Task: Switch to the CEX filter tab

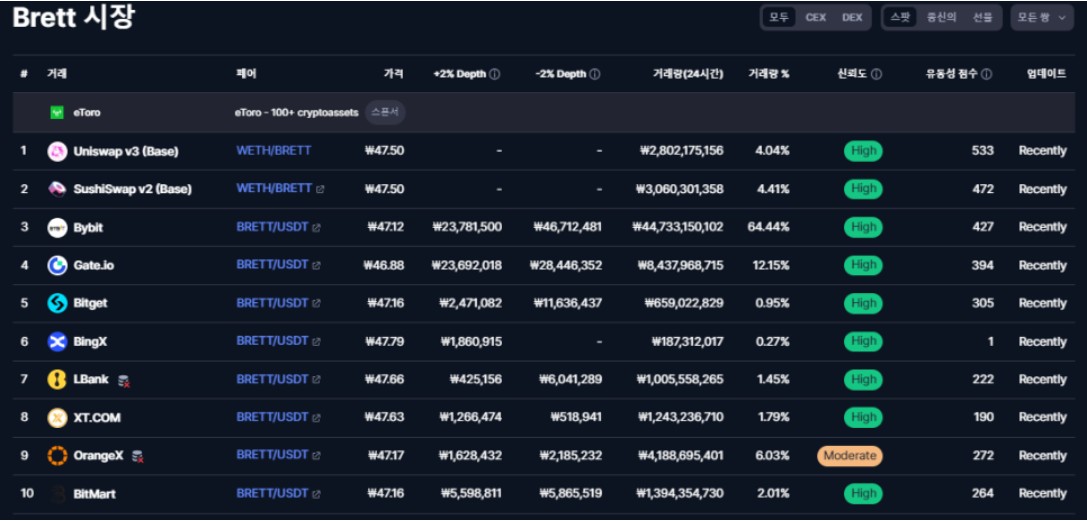Action: click(x=815, y=17)
